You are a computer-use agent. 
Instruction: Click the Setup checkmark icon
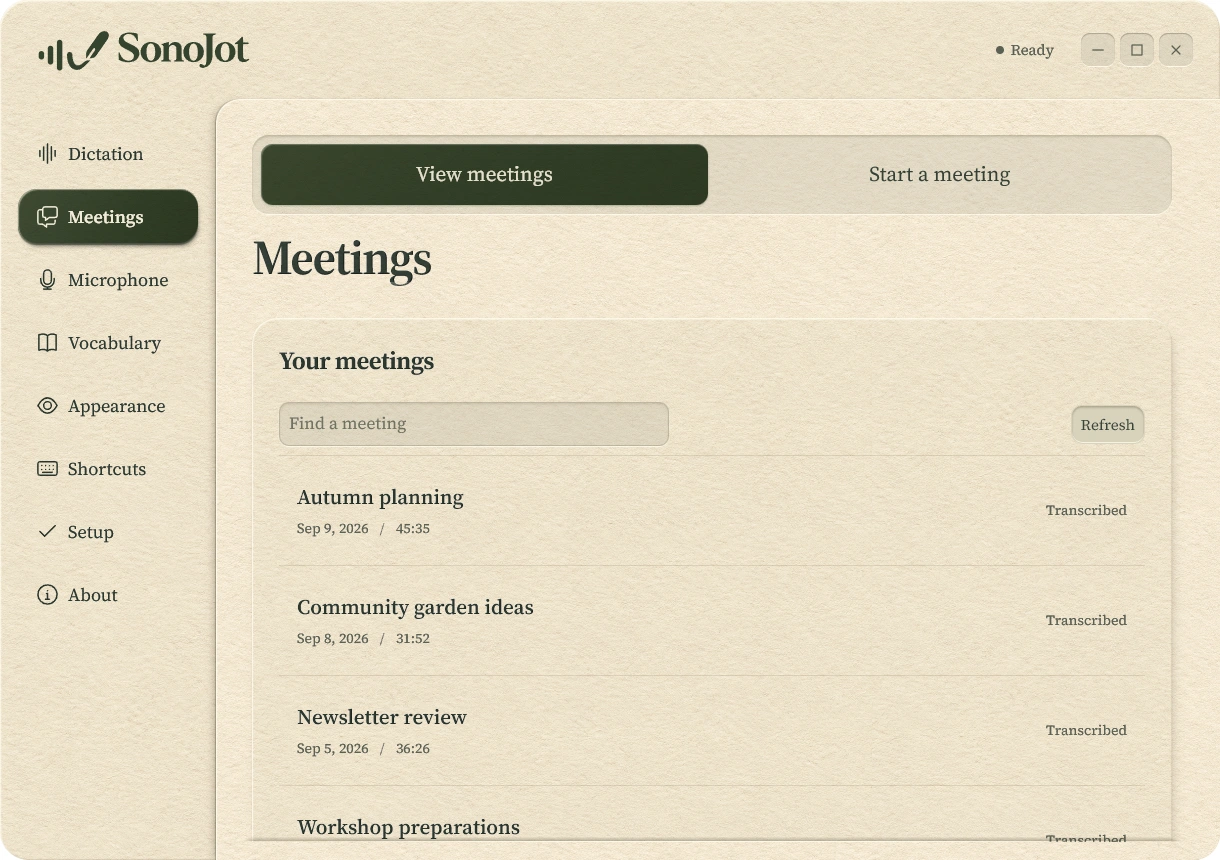pyautogui.click(x=47, y=532)
